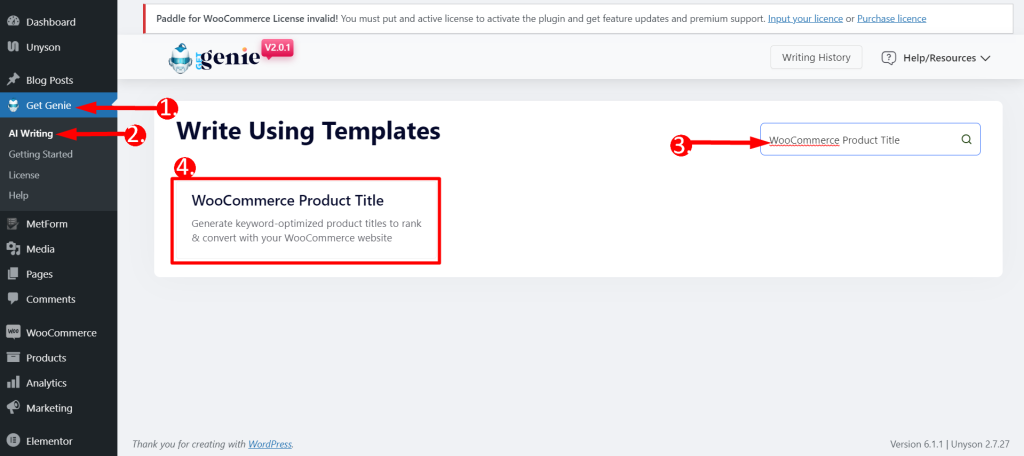Click inside the template search field
The height and width of the screenshot is (456, 1024).
[870, 139]
